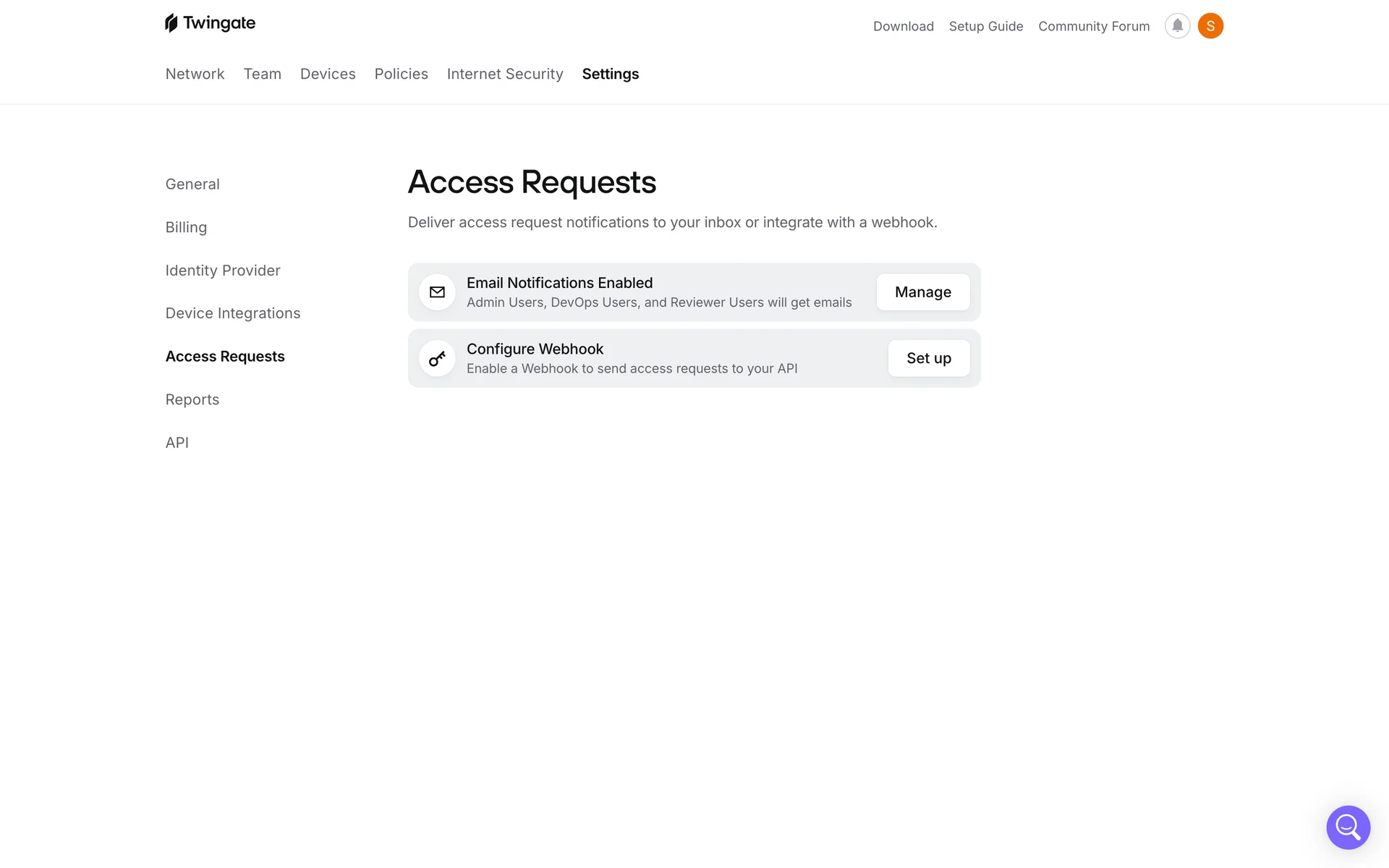
Task: Open API settings section
Action: tap(177, 443)
